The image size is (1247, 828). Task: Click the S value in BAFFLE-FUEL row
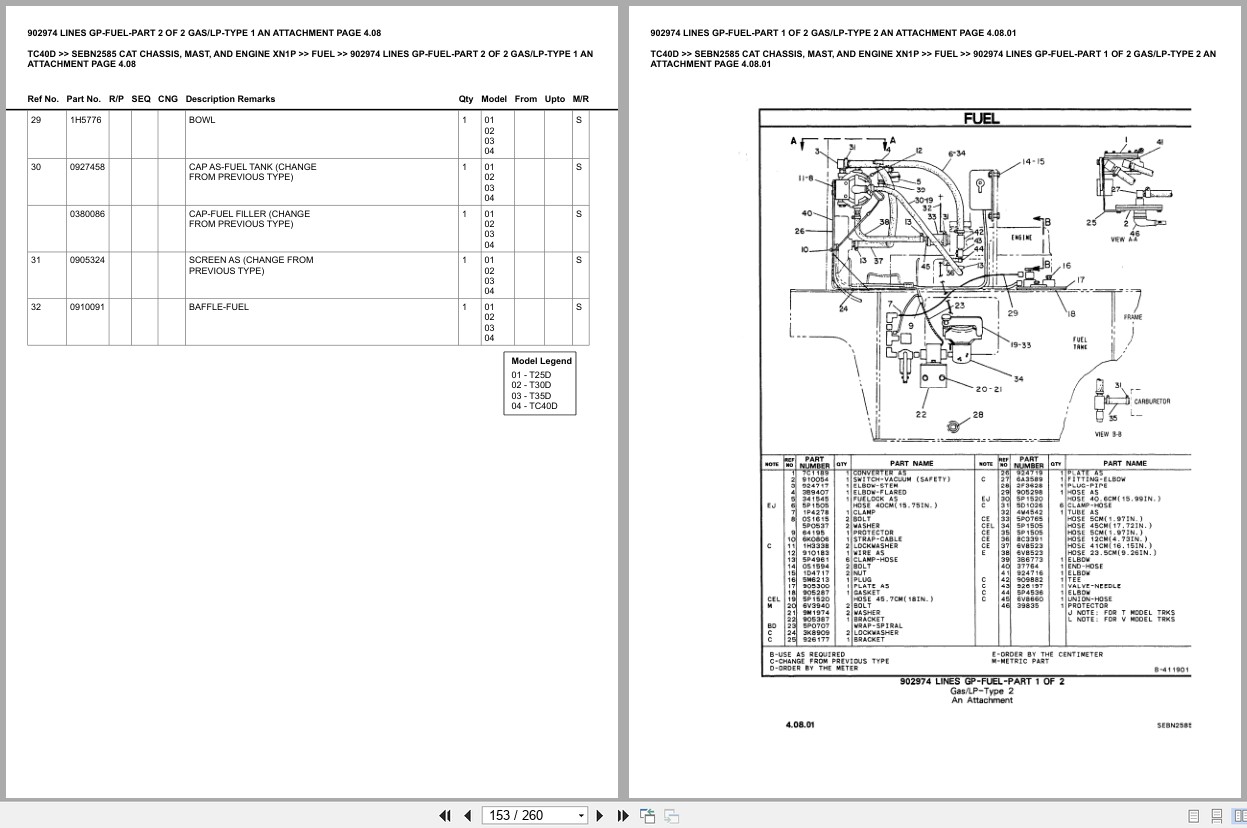tap(578, 307)
